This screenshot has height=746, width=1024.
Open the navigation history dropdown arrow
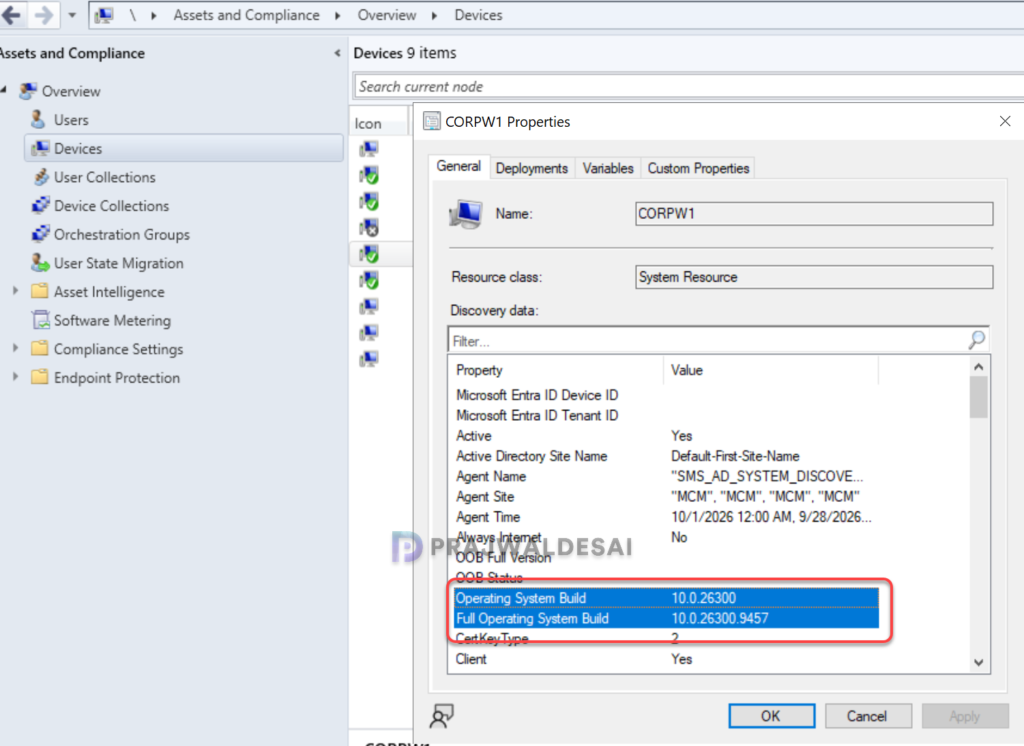(x=72, y=15)
